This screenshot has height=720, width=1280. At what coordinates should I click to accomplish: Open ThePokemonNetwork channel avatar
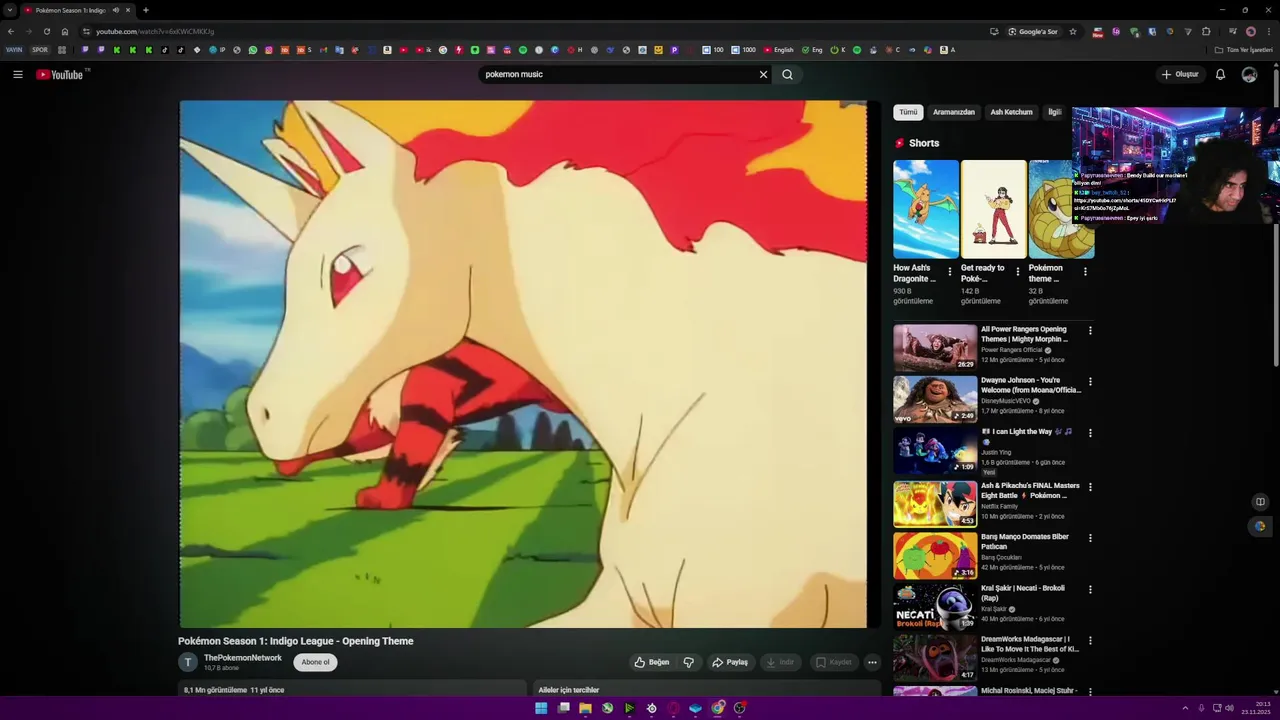click(188, 662)
